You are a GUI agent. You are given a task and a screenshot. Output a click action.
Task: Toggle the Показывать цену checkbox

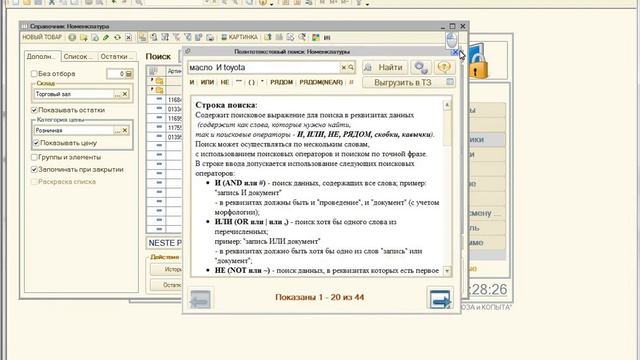(36, 143)
